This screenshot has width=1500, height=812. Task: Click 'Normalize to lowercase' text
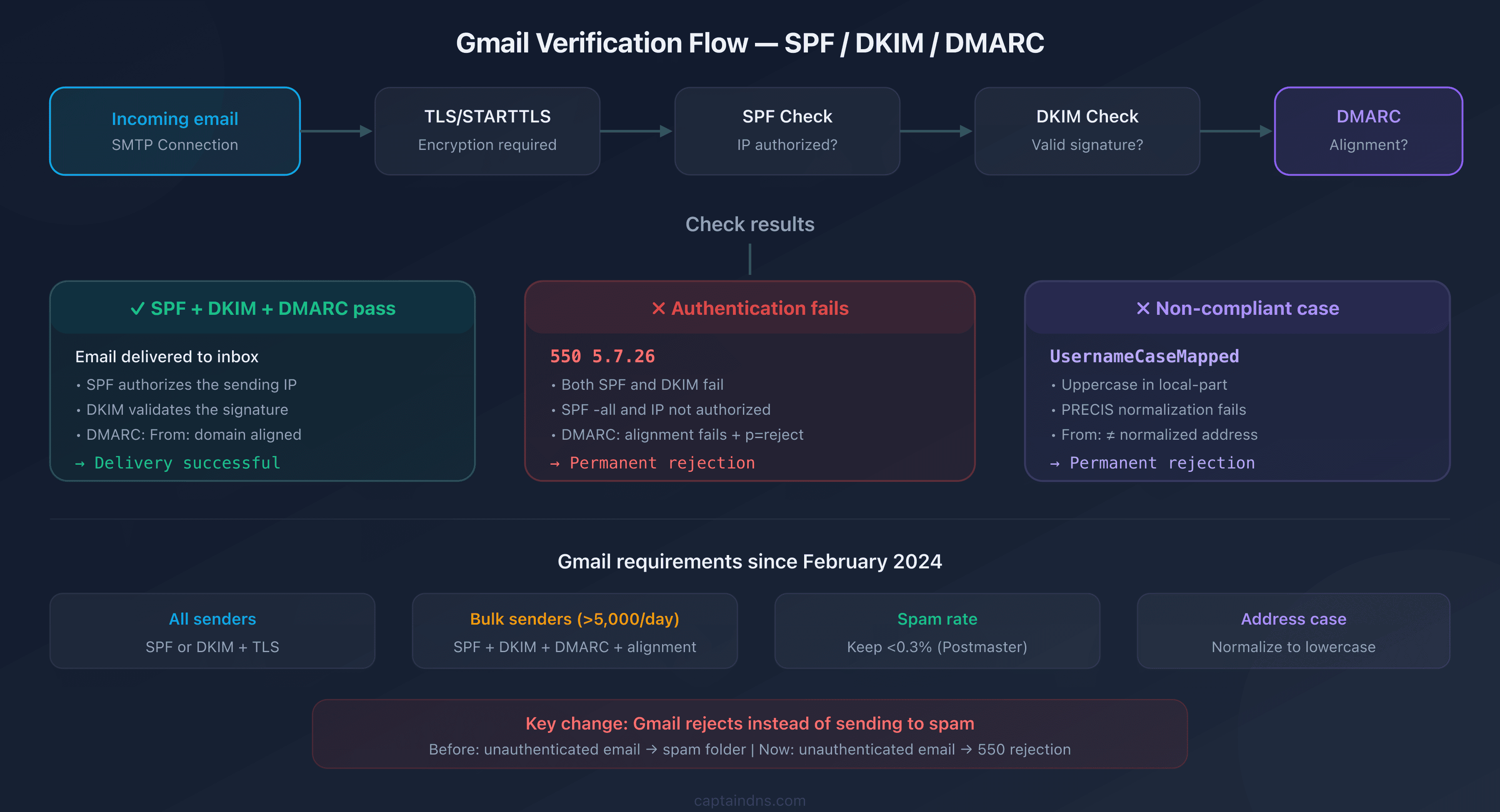pos(1293,647)
